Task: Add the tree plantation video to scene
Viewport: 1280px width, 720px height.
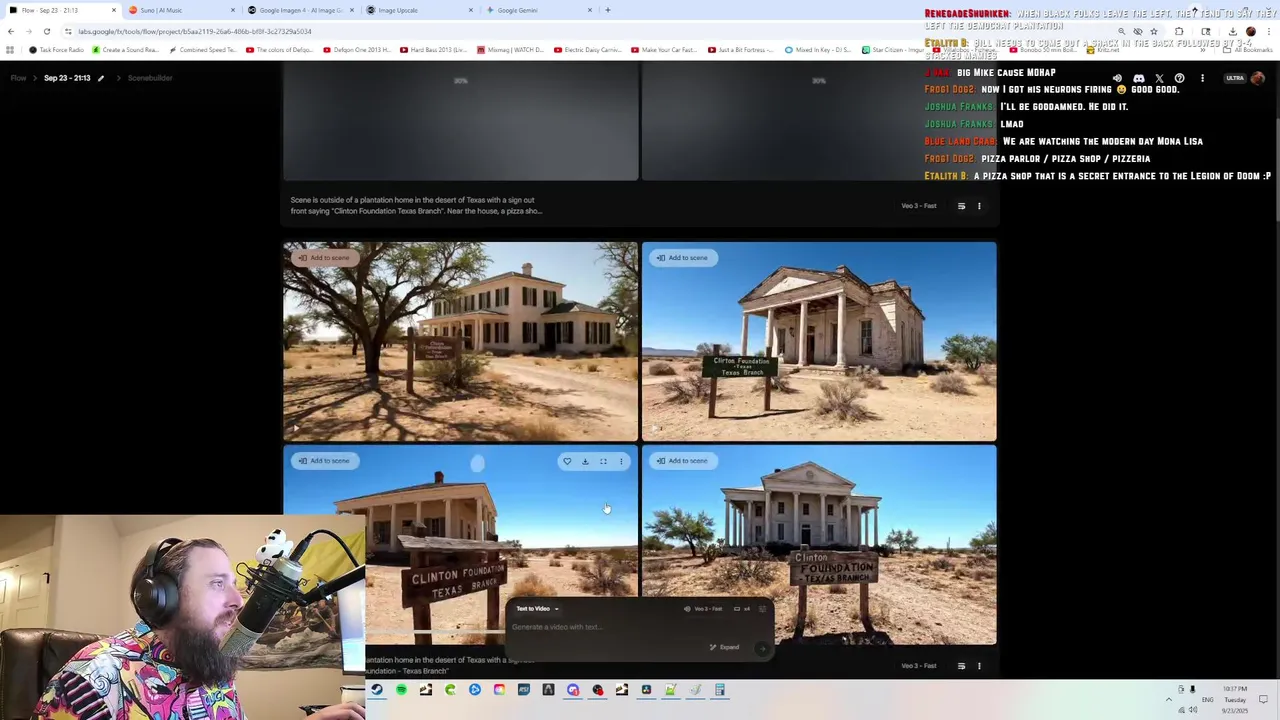Action: 323,258
